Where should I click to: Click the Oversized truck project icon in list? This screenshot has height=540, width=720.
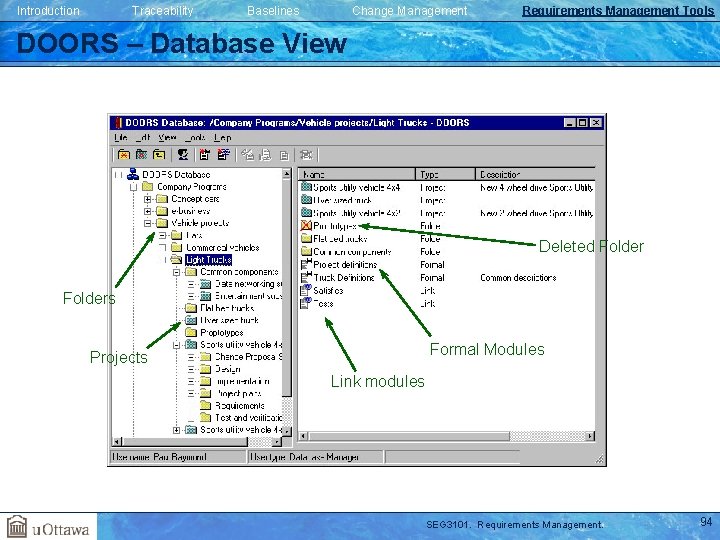click(306, 200)
